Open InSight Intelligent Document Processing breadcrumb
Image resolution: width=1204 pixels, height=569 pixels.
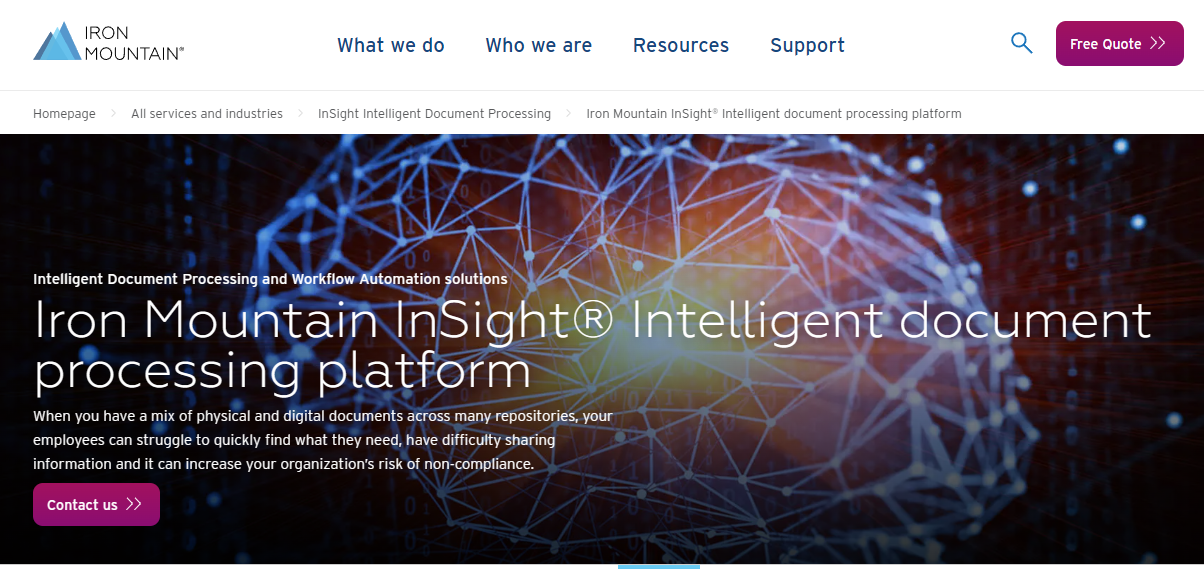pyautogui.click(x=434, y=114)
